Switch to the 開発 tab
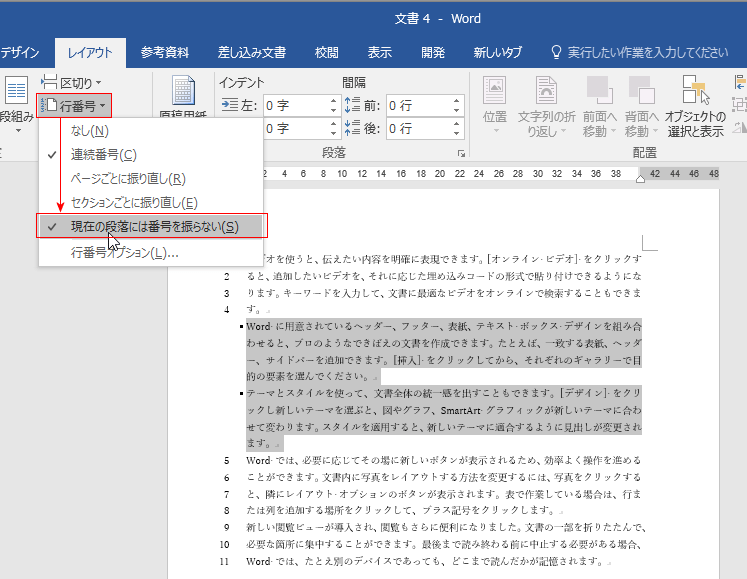The height and width of the screenshot is (579, 747). [x=433, y=52]
